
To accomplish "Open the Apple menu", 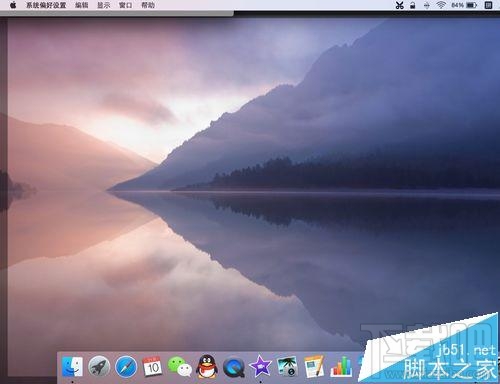I will coord(13,5).
